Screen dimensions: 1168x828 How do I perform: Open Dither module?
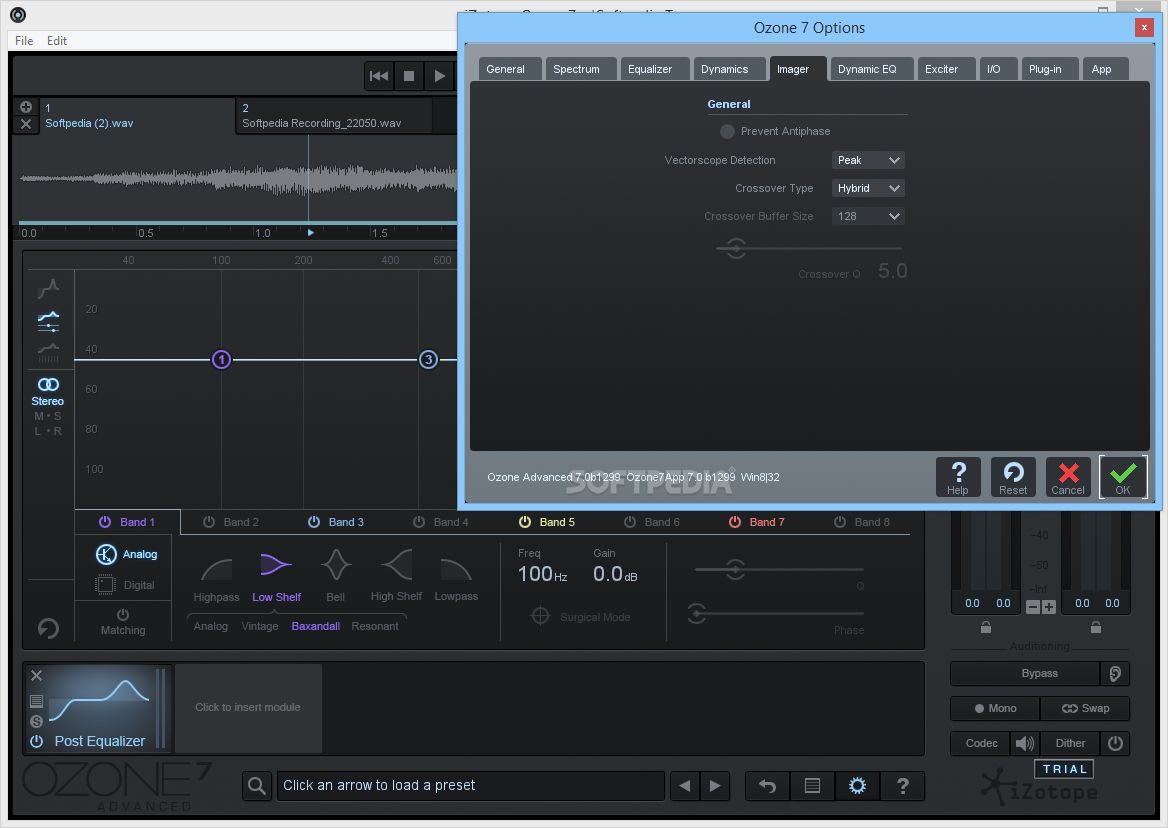coord(1070,743)
